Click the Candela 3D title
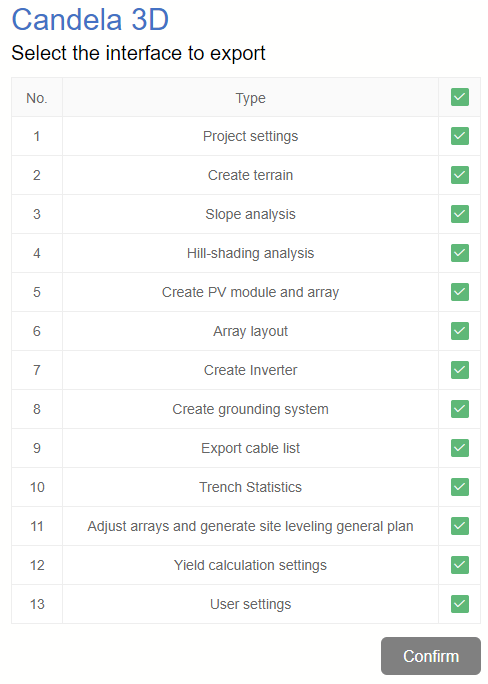 point(90,20)
